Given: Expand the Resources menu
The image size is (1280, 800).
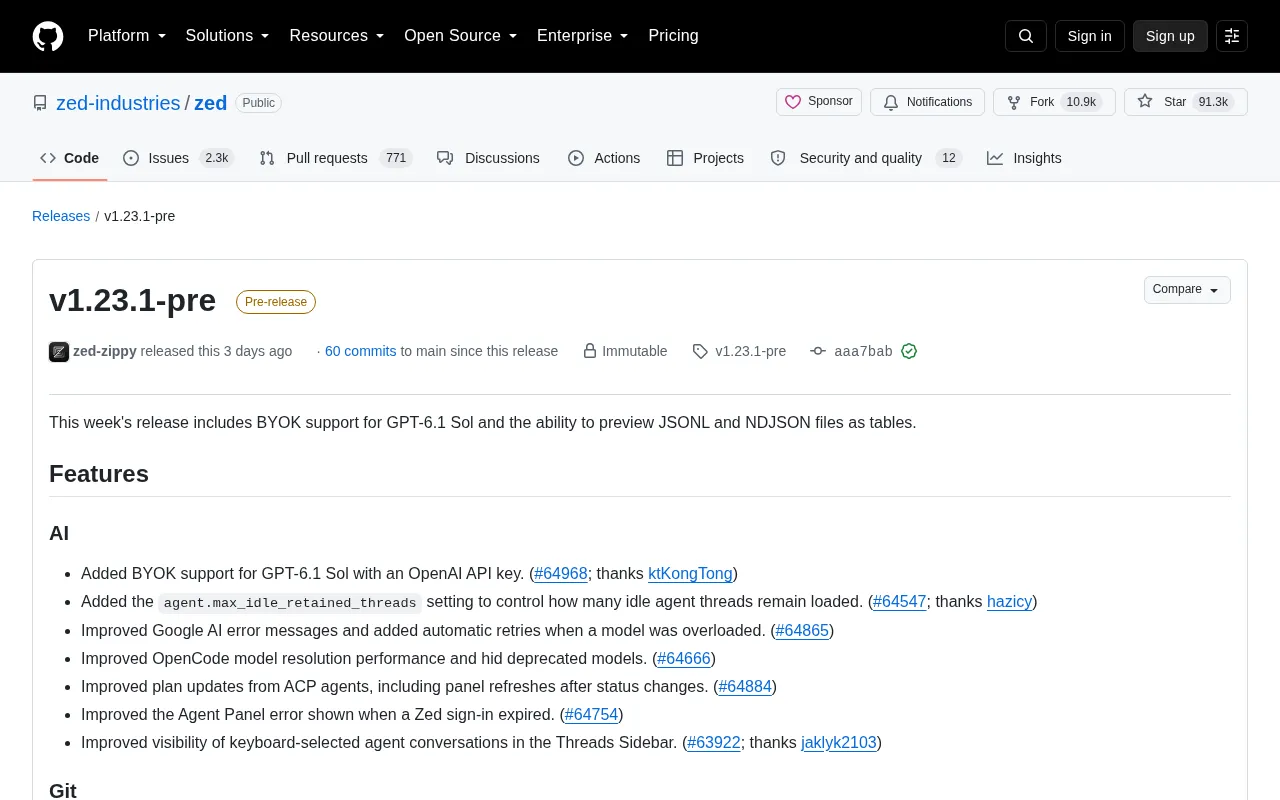Looking at the screenshot, I should pyautogui.click(x=337, y=36).
